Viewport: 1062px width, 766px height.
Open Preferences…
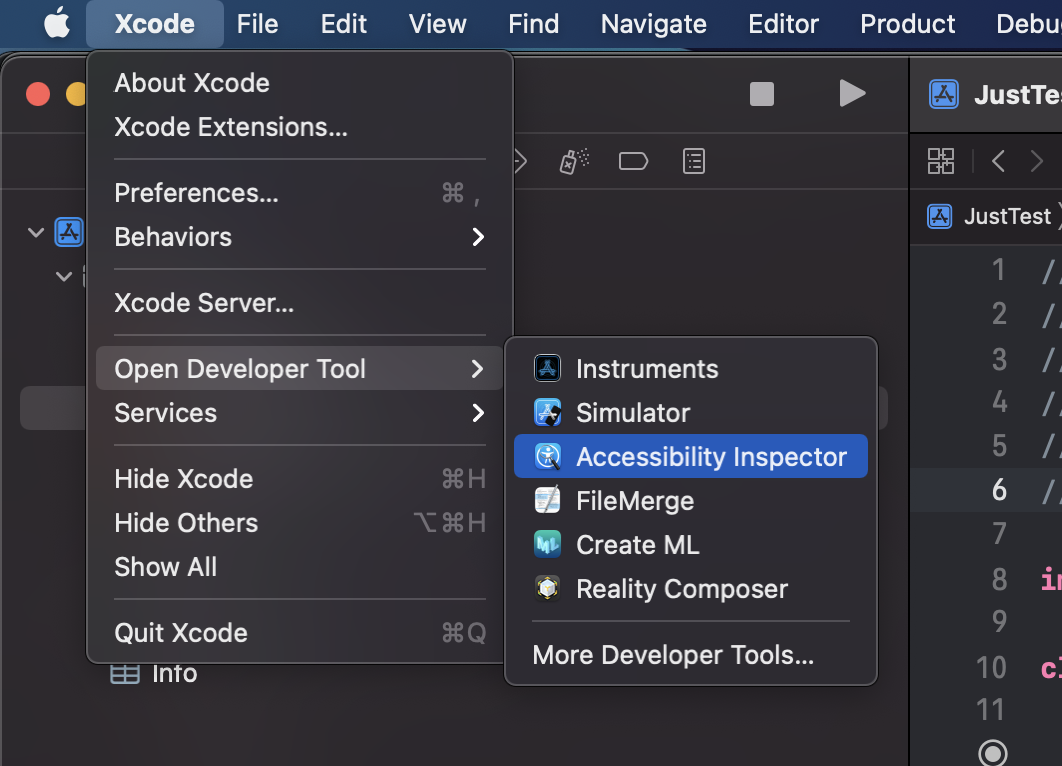pos(299,193)
